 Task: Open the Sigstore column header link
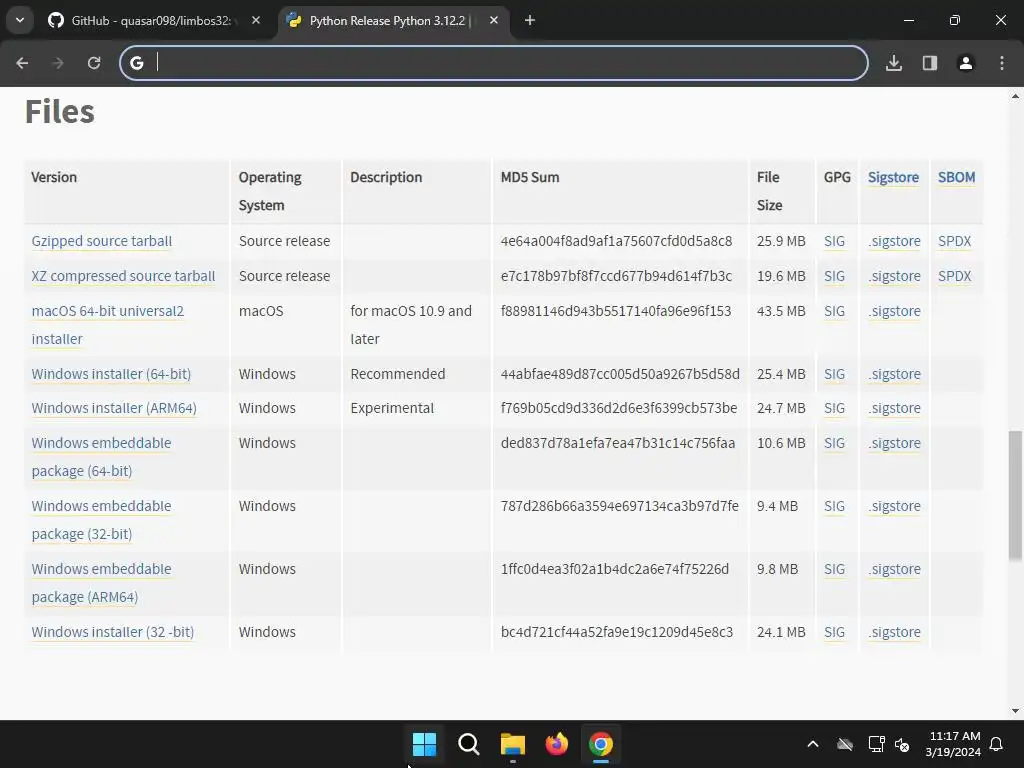coord(893,178)
